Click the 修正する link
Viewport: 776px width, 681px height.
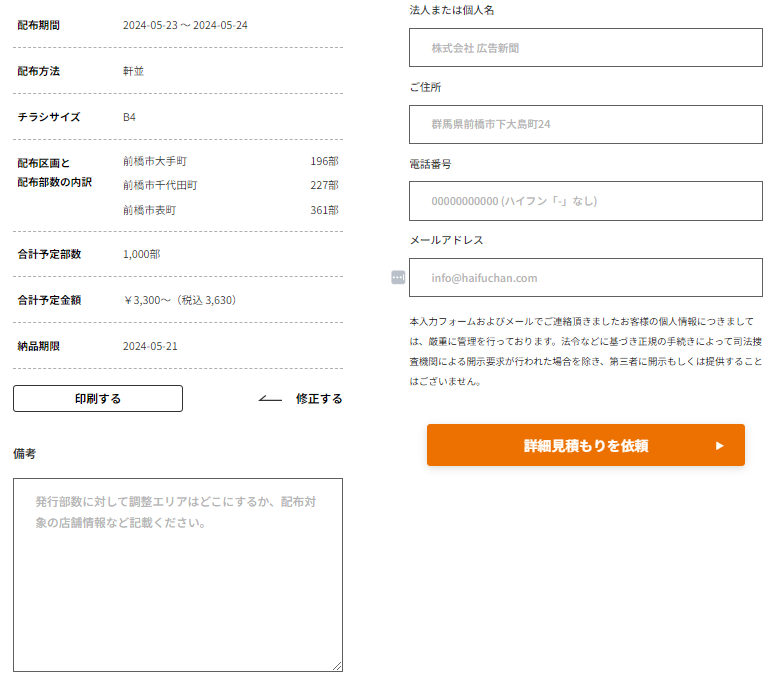pyautogui.click(x=319, y=399)
